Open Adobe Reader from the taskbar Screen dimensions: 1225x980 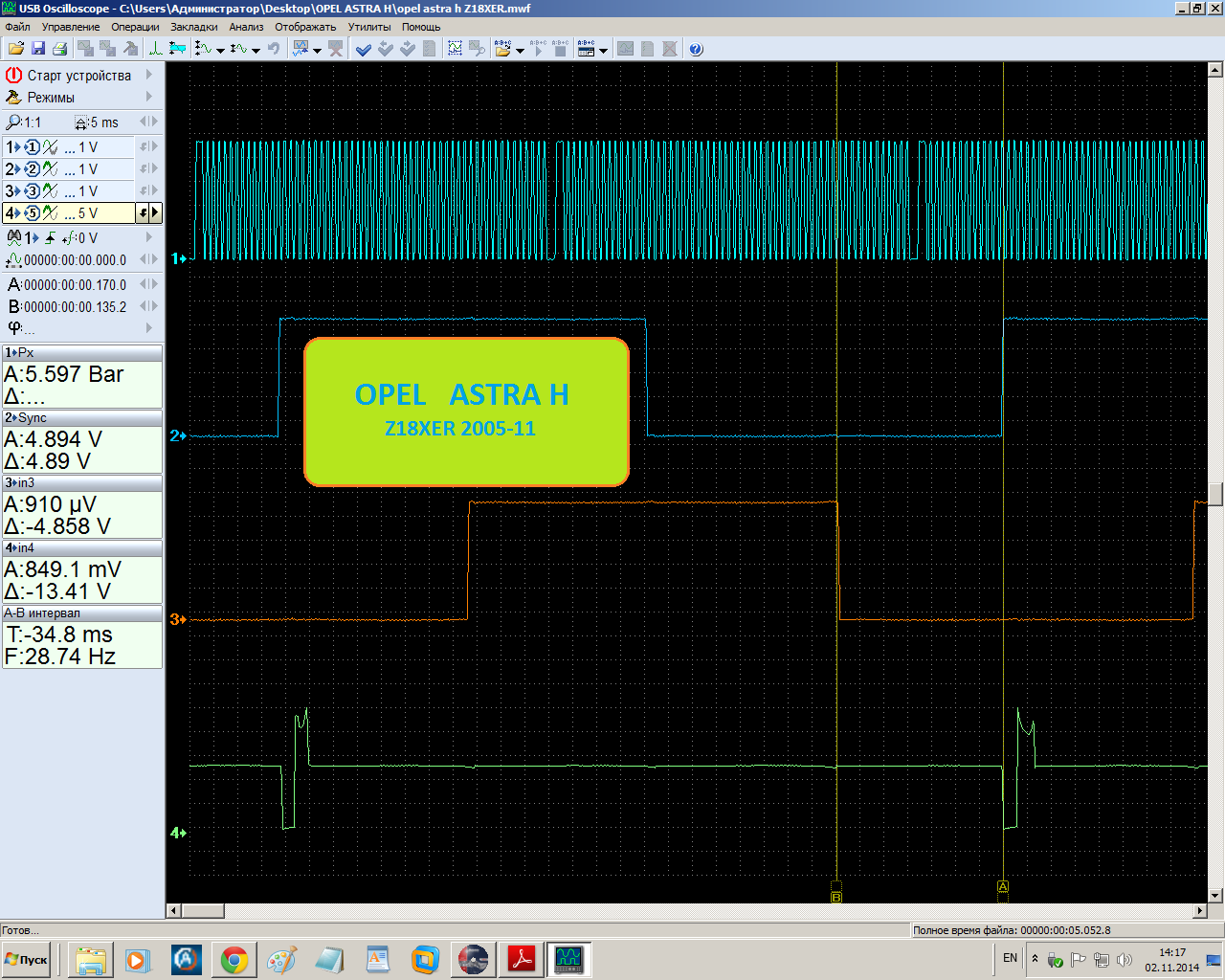(x=522, y=960)
